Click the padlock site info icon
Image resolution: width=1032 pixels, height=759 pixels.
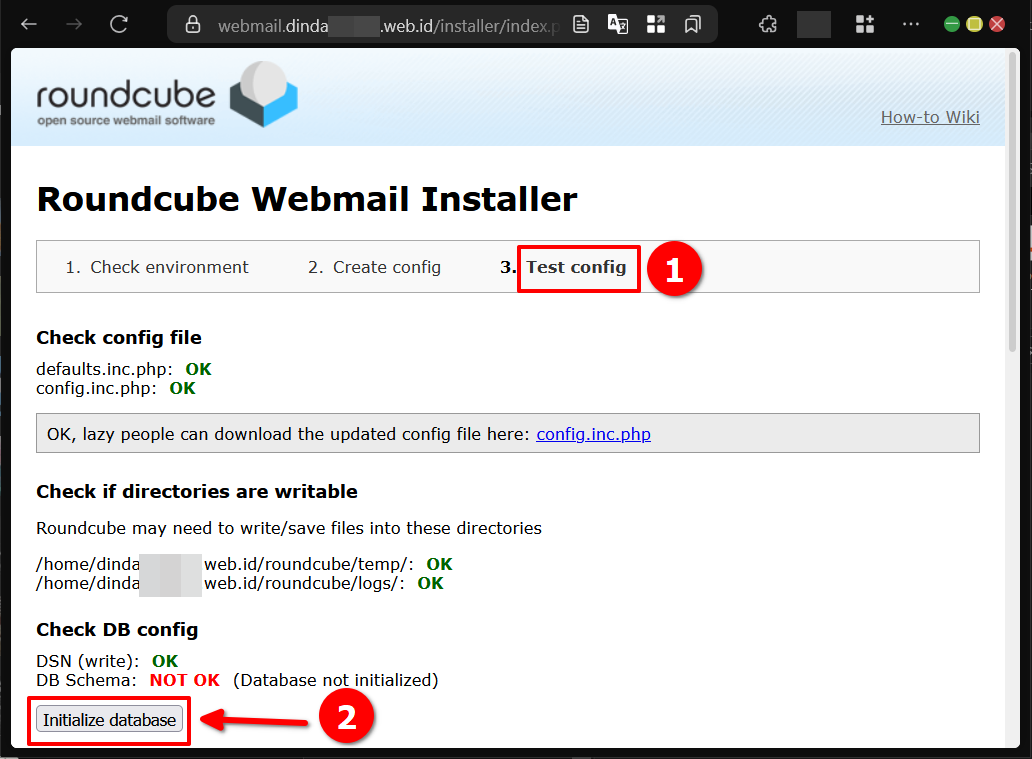194,25
